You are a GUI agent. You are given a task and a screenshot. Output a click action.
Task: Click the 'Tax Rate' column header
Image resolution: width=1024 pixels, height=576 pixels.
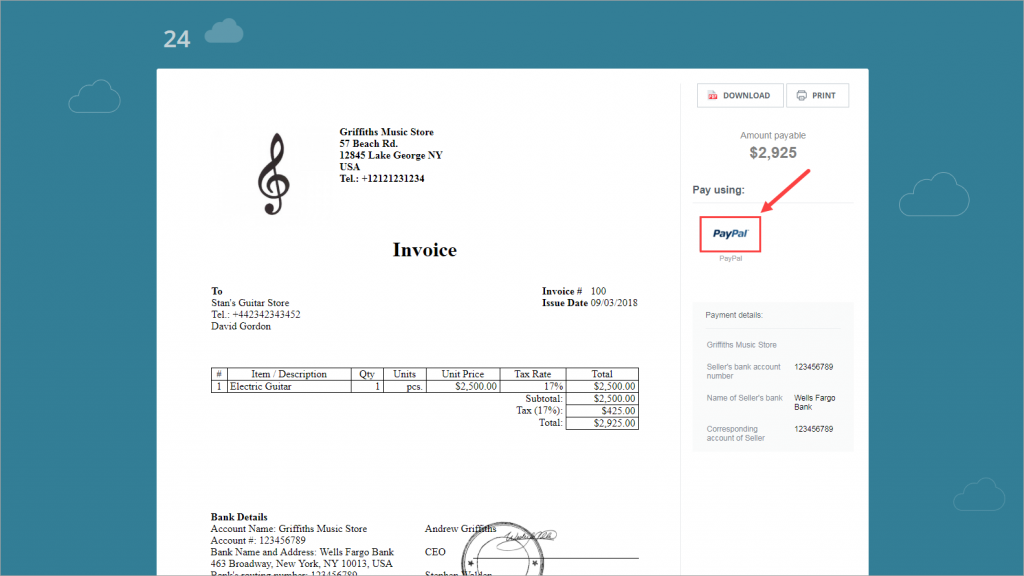tap(532, 374)
